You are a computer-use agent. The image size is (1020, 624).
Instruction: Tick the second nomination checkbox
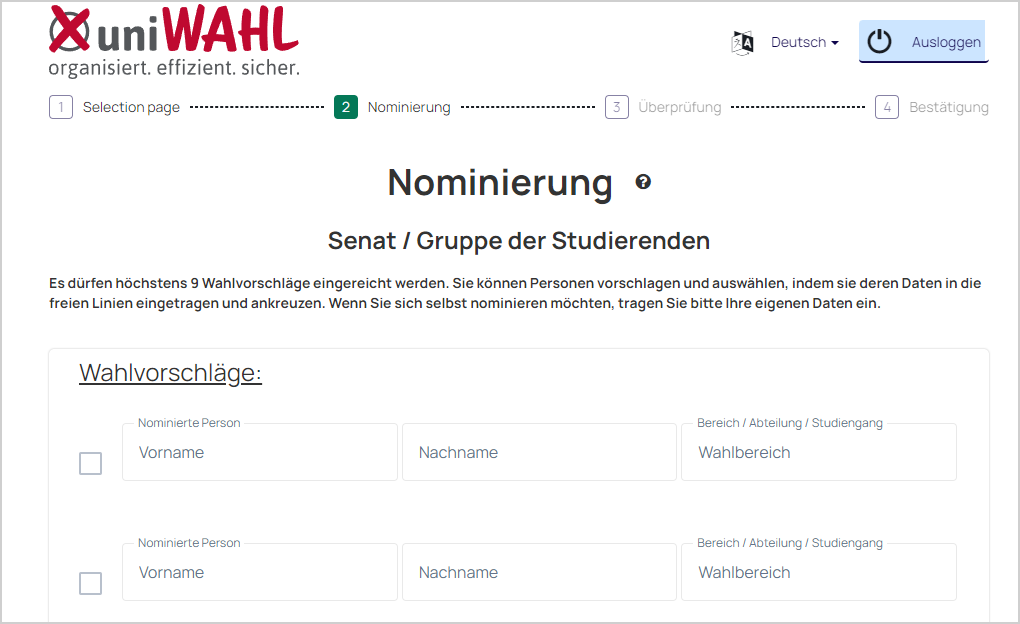[x=90, y=583]
